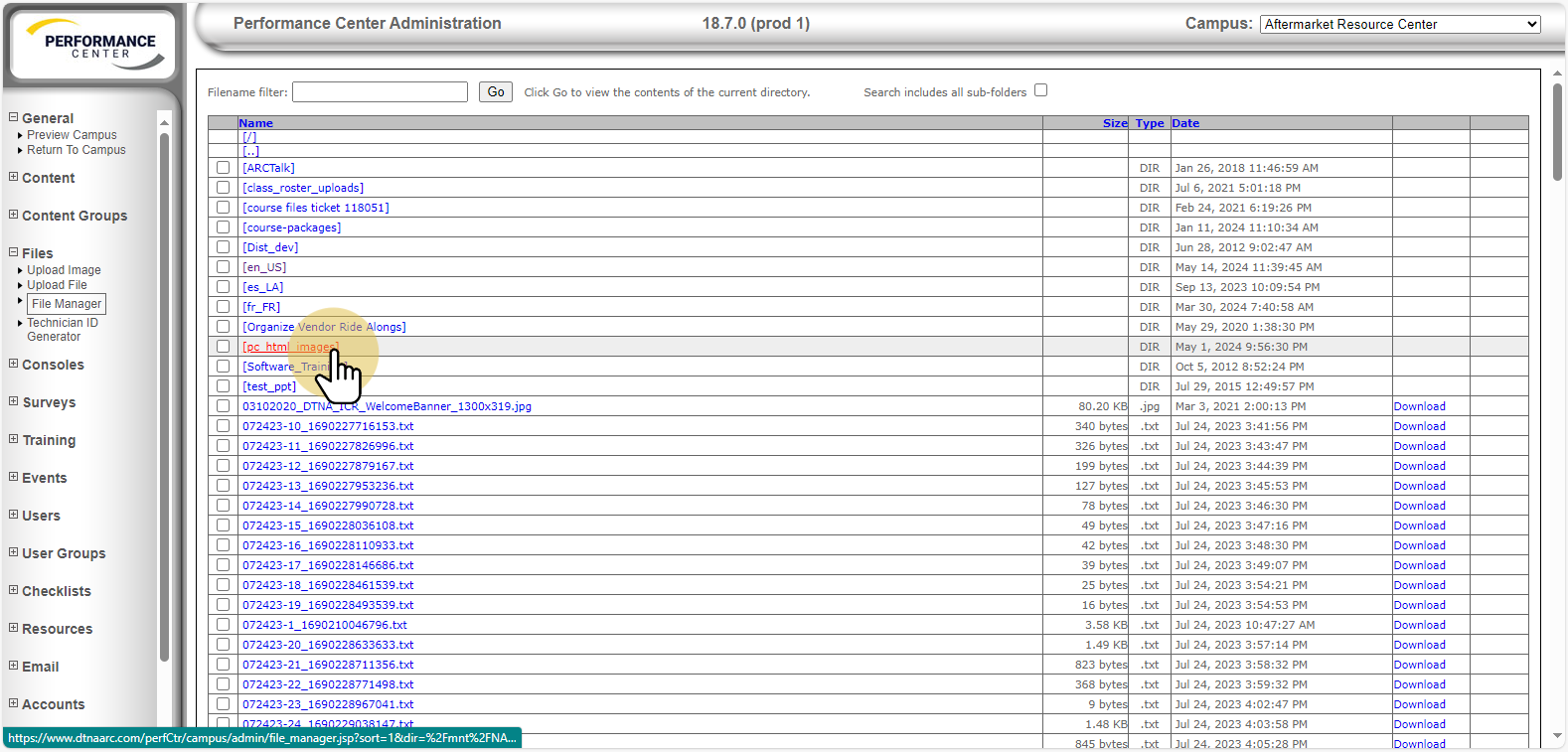
Task: Open 03102020_DTNA_ICR_WelcomeBanner jpg file
Action: pyautogui.click(x=387, y=406)
